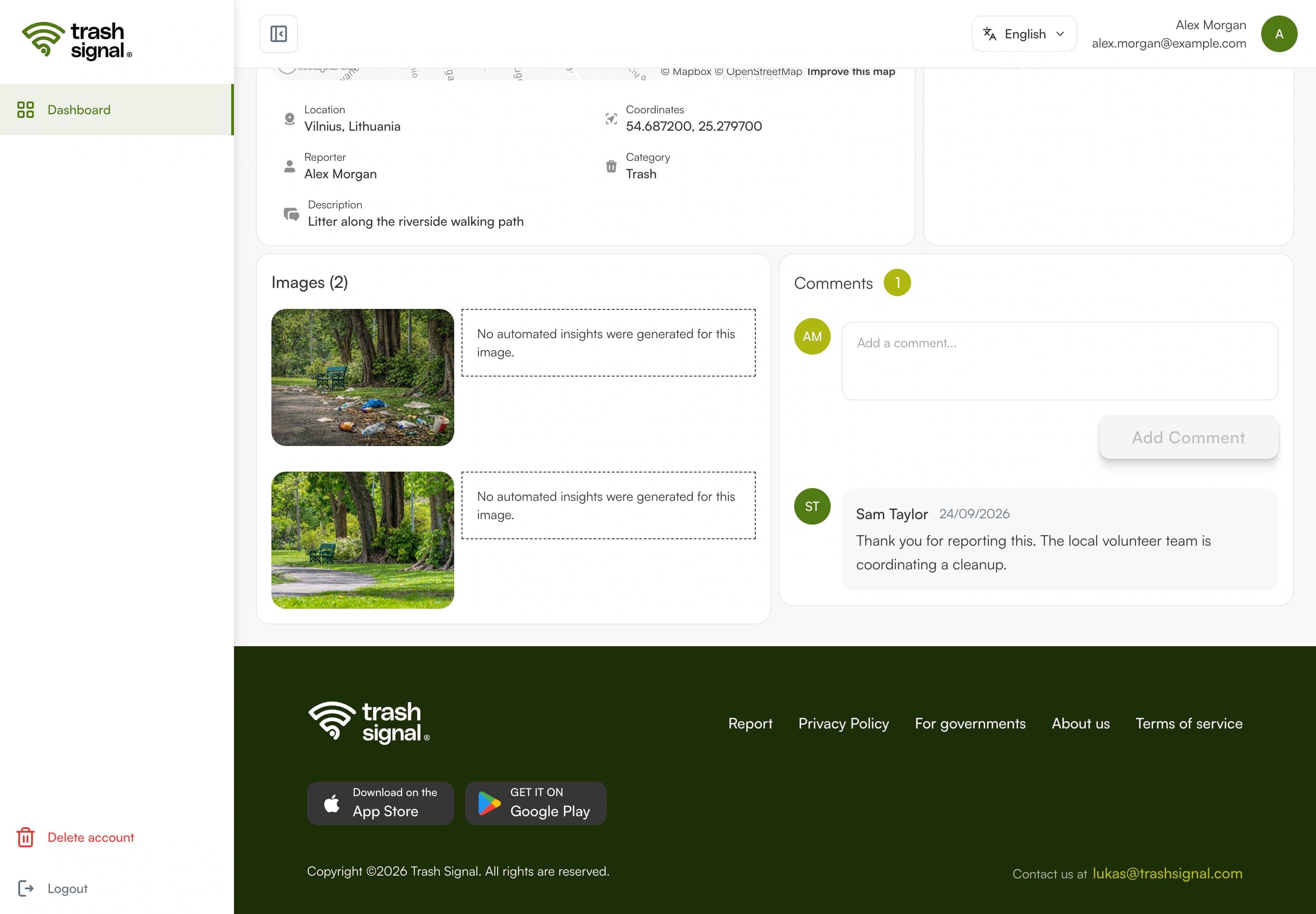Click the comments count badge showing 1

pyautogui.click(x=897, y=283)
